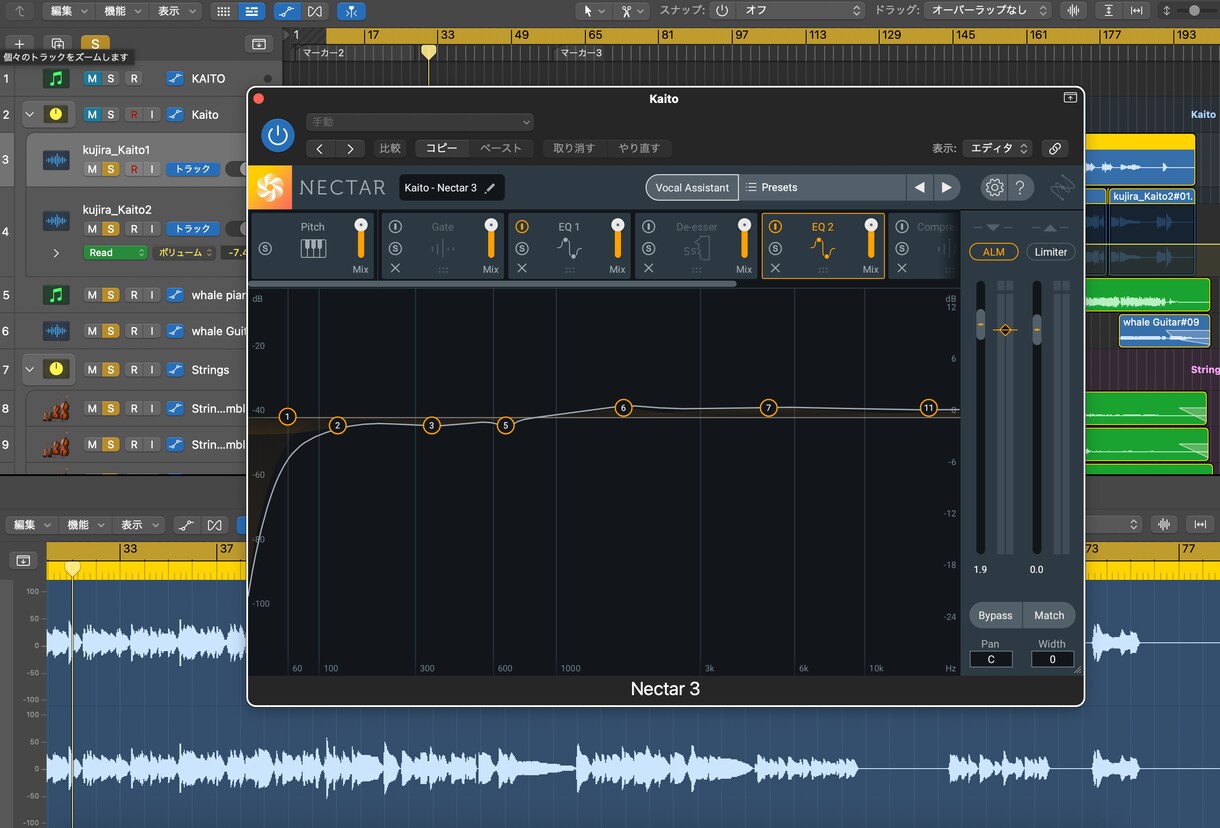The width and height of the screenshot is (1220, 828).
Task: Click the EQ 2 Mix slider
Action: (871, 240)
